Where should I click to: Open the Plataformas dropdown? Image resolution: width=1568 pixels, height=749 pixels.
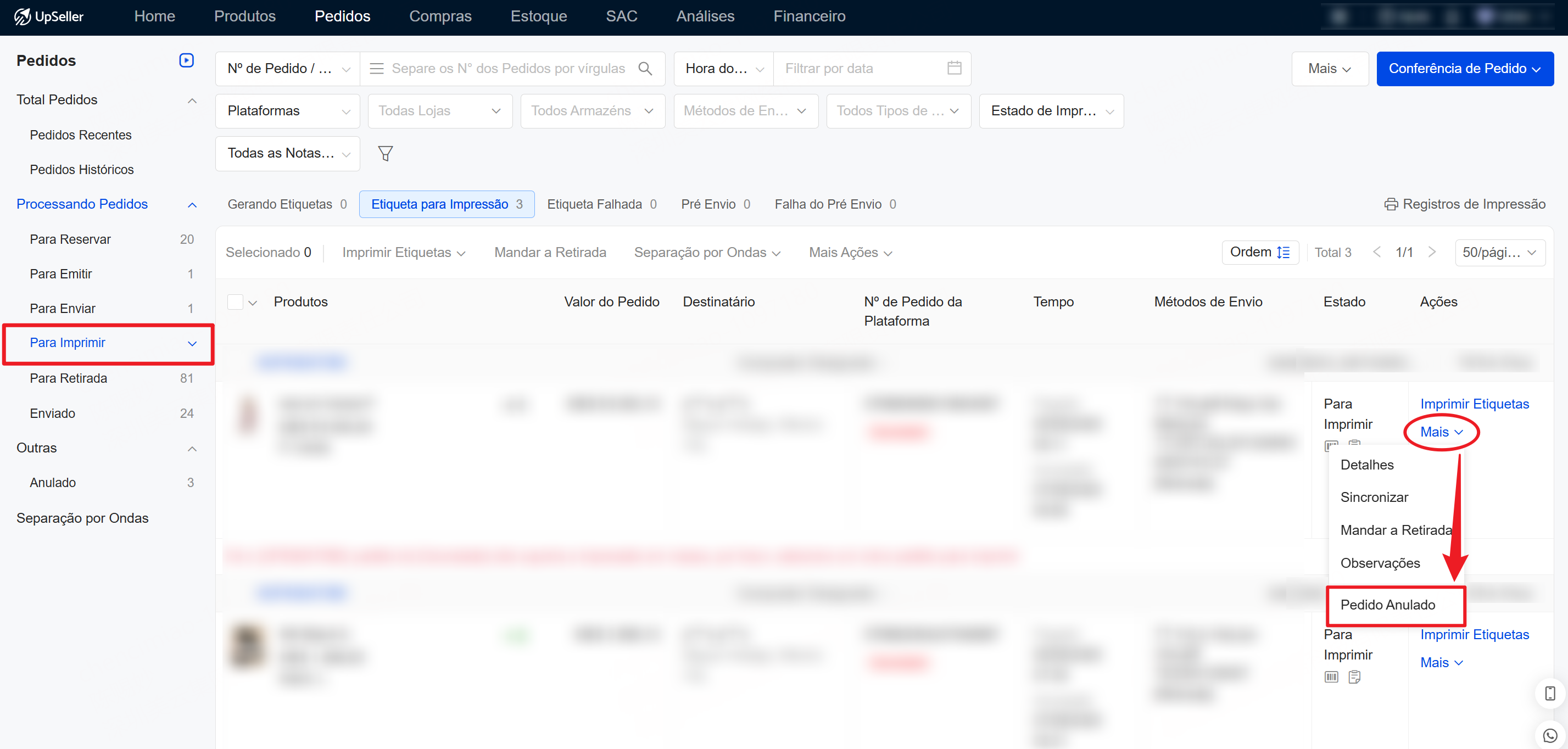(287, 111)
